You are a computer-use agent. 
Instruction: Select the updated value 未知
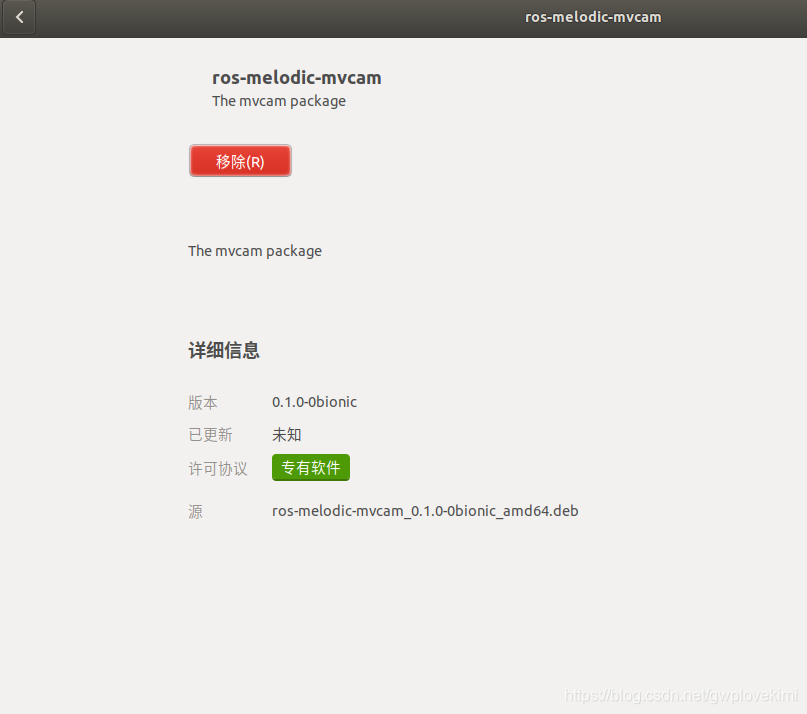point(287,435)
